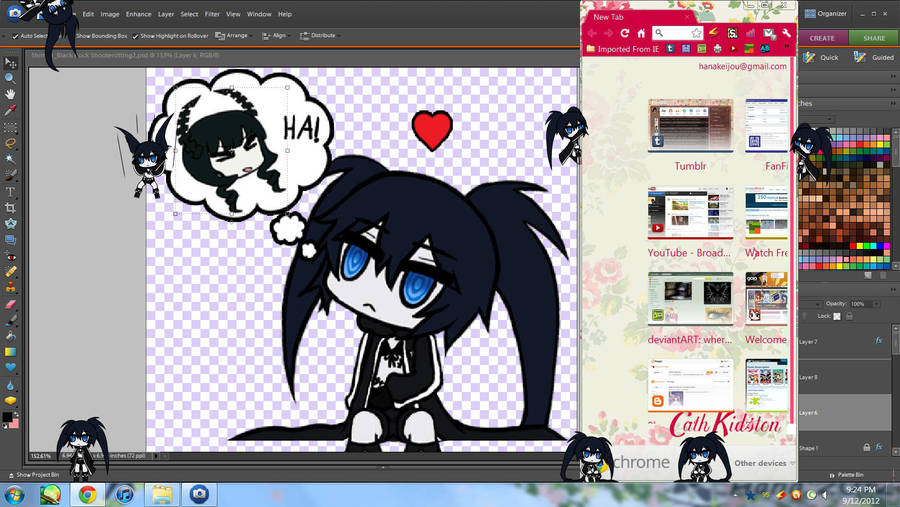Viewport: 900px width, 507px height.
Task: Select the Move tool in the toolbox
Action: [x=10, y=63]
